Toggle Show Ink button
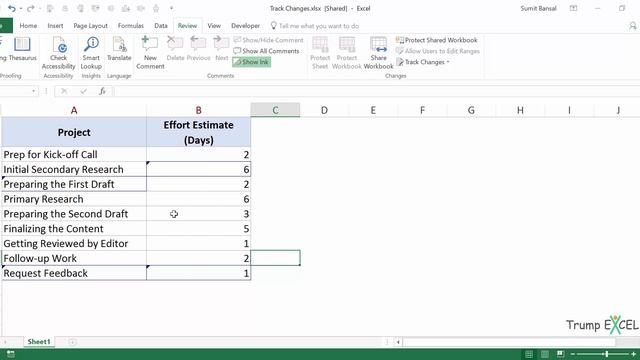This screenshot has width=640, height=360. pyautogui.click(x=251, y=62)
